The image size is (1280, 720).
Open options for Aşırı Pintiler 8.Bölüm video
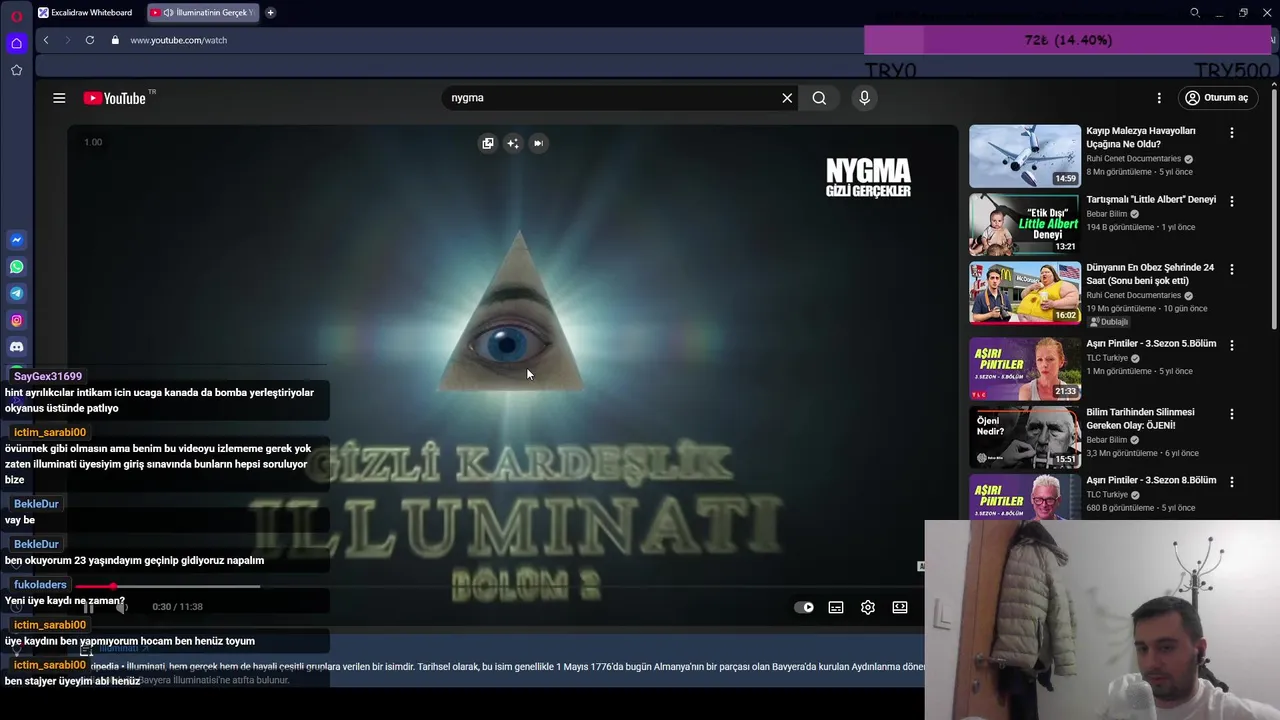point(1232,482)
